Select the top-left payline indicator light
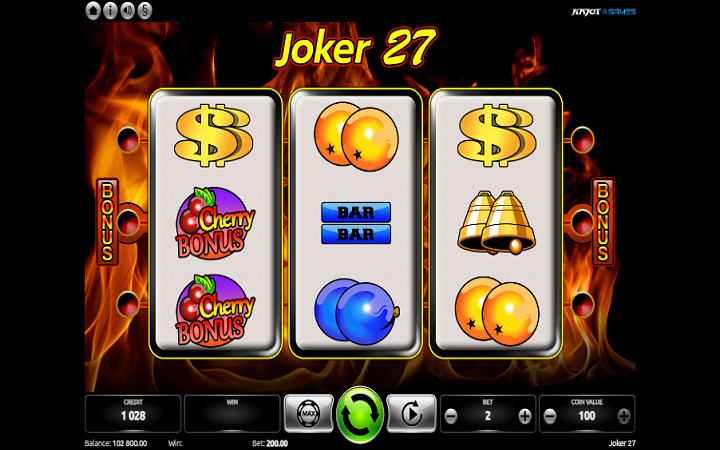 click(x=128, y=140)
